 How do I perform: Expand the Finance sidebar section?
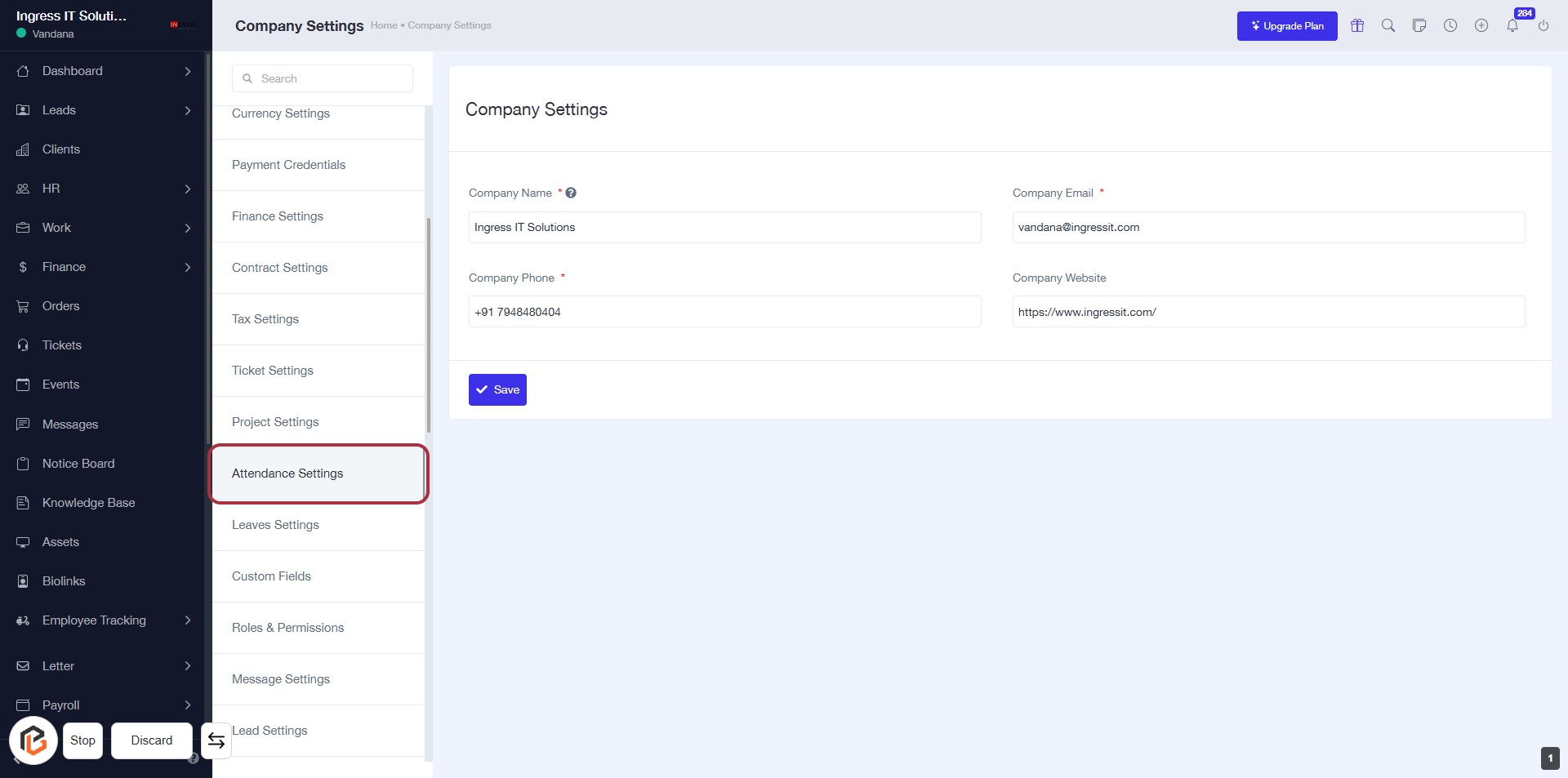tap(188, 267)
